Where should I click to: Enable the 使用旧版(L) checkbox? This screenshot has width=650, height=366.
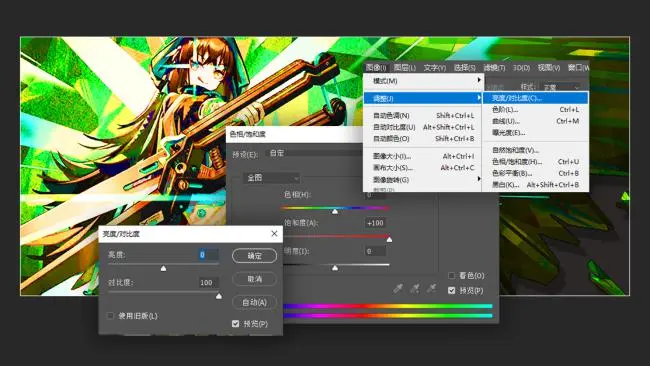pos(111,316)
